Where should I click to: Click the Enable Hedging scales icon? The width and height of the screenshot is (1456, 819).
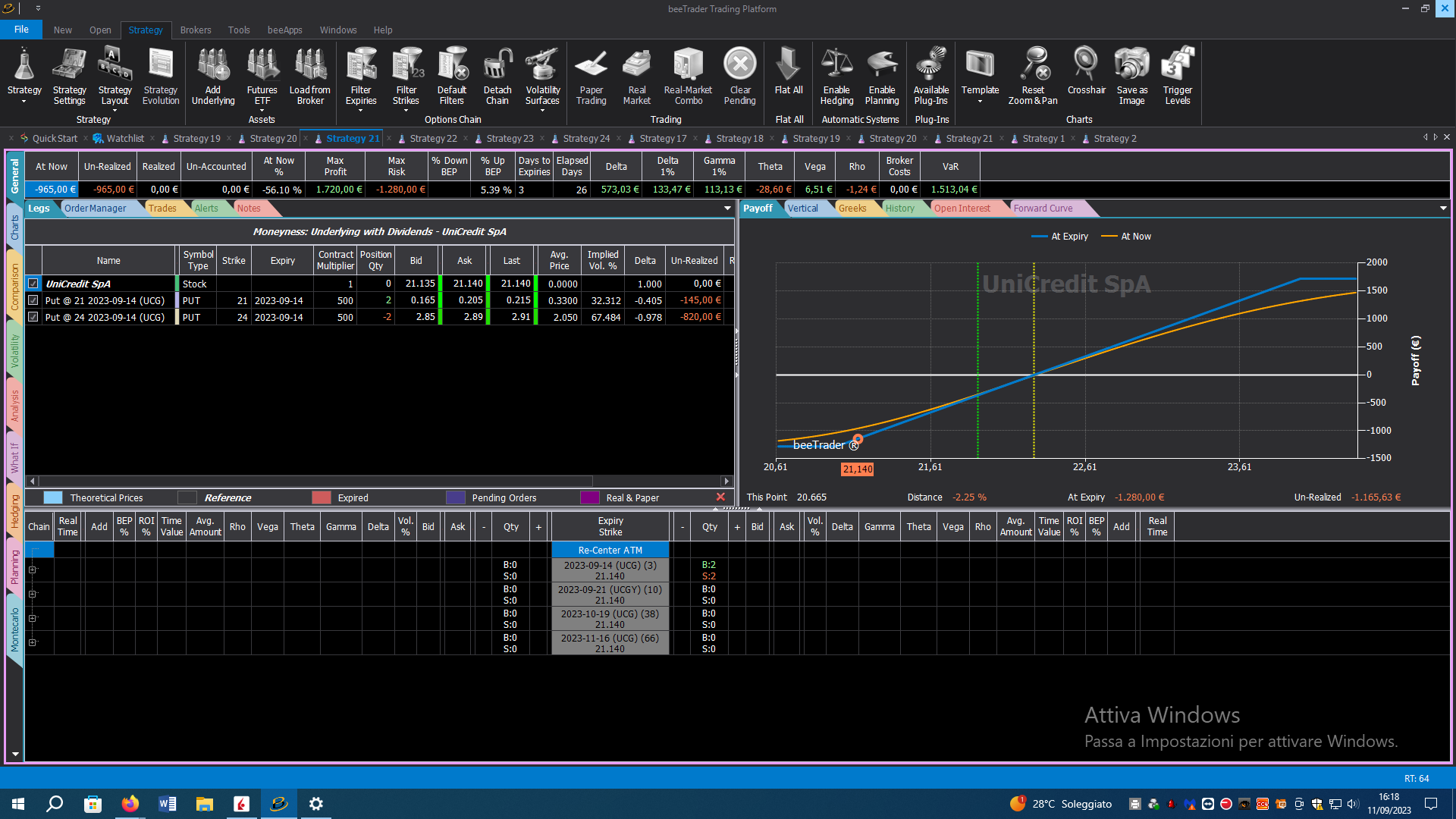pos(836,76)
